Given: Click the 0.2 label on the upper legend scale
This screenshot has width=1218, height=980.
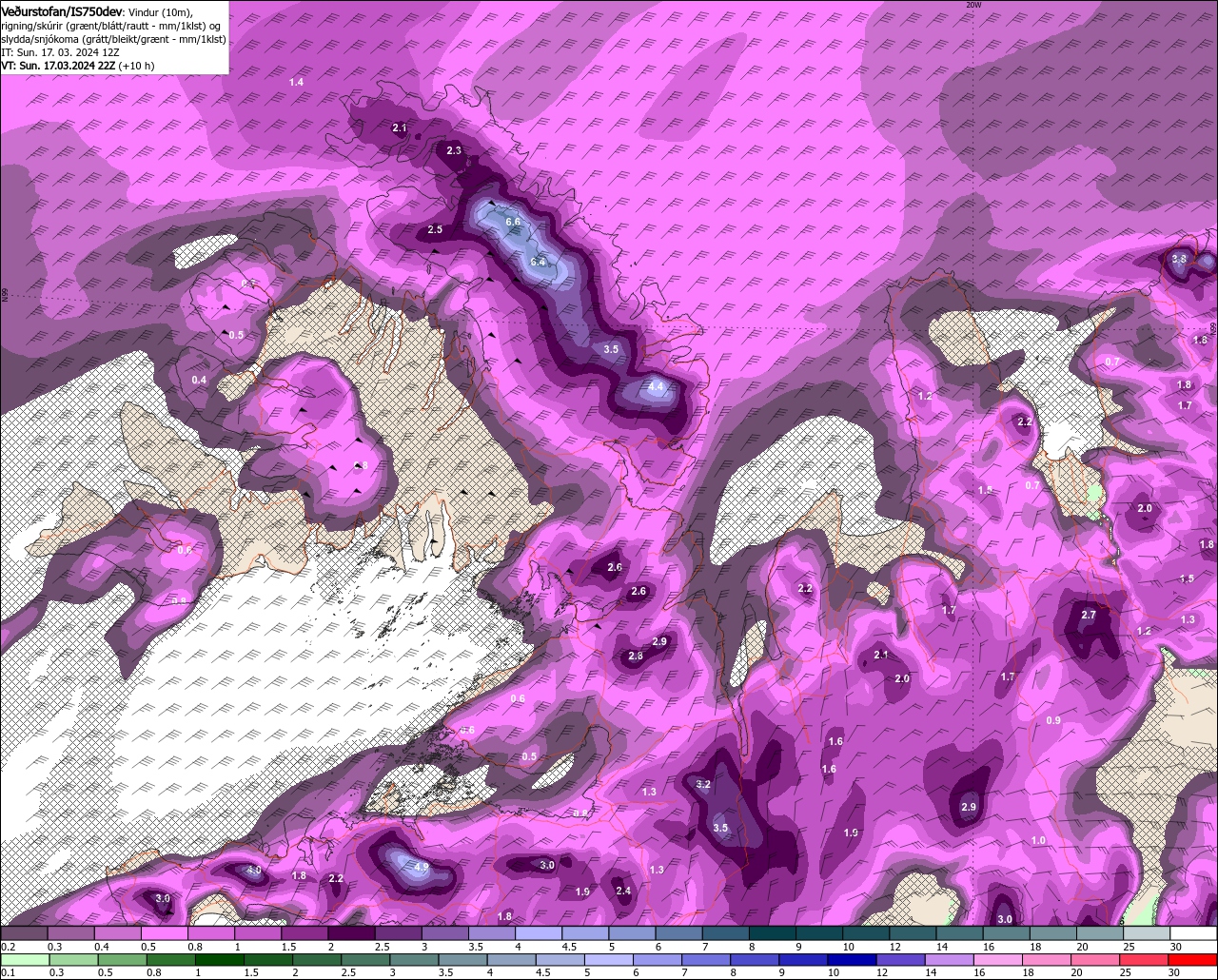Looking at the screenshot, I should [8, 947].
